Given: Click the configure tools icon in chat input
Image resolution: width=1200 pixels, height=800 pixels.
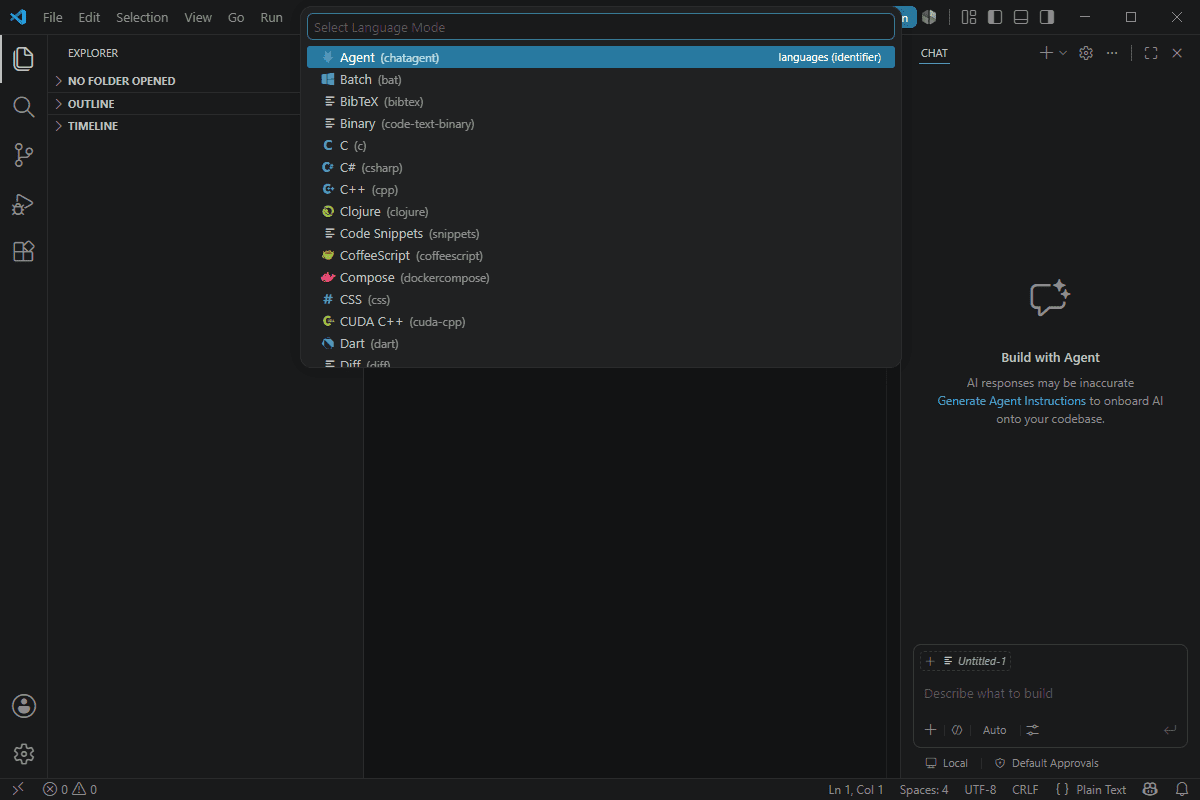Looking at the screenshot, I should pos(1033,730).
